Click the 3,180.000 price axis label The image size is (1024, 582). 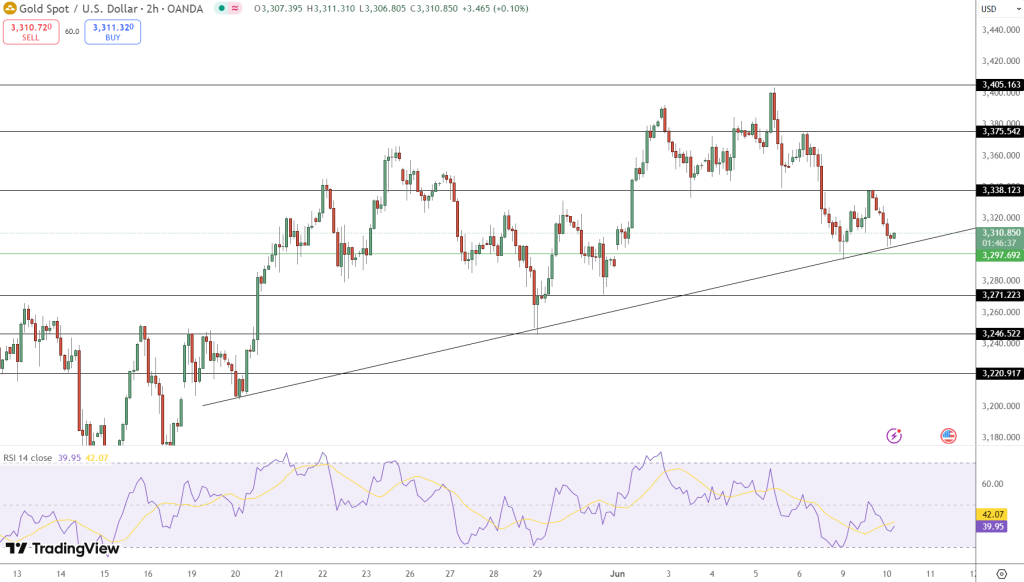click(x=1000, y=437)
